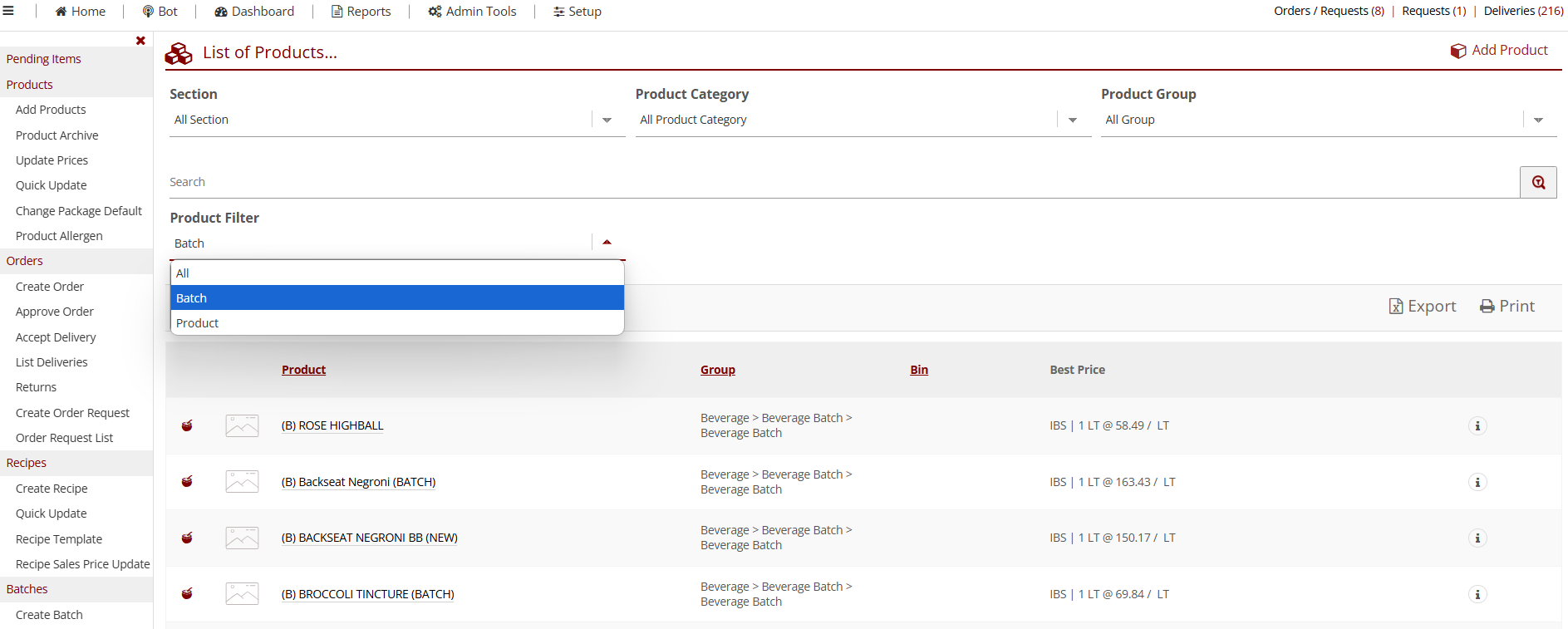Expand the Section dropdown
Image resolution: width=1568 pixels, height=629 pixels.
coord(607,120)
